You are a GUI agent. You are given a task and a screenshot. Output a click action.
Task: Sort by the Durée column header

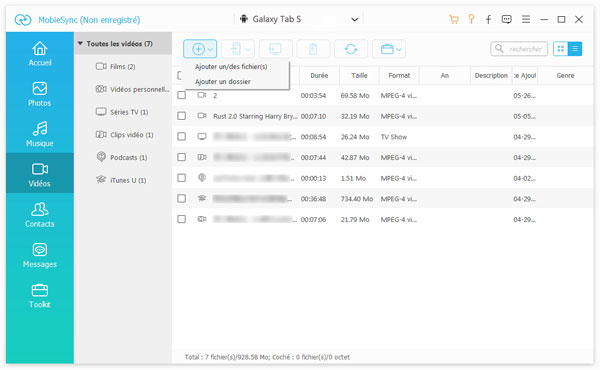click(319, 75)
